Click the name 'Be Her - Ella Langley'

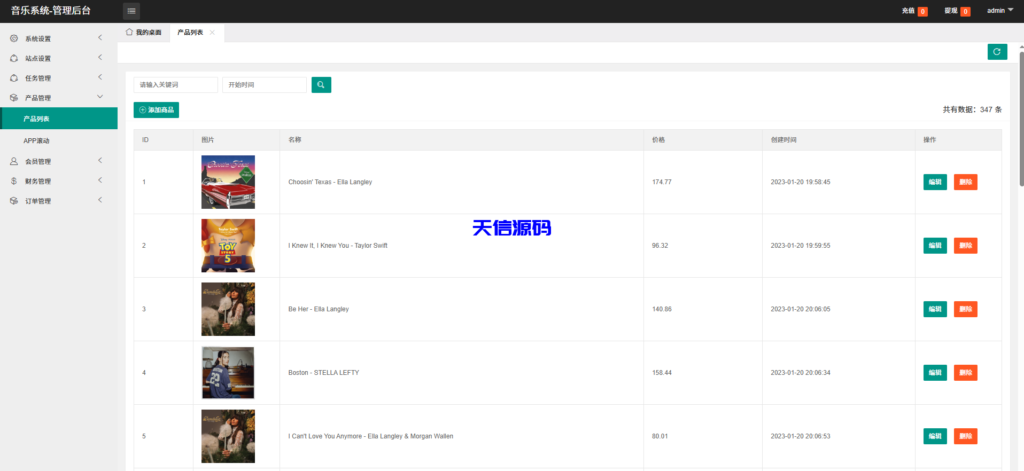tap(319, 309)
